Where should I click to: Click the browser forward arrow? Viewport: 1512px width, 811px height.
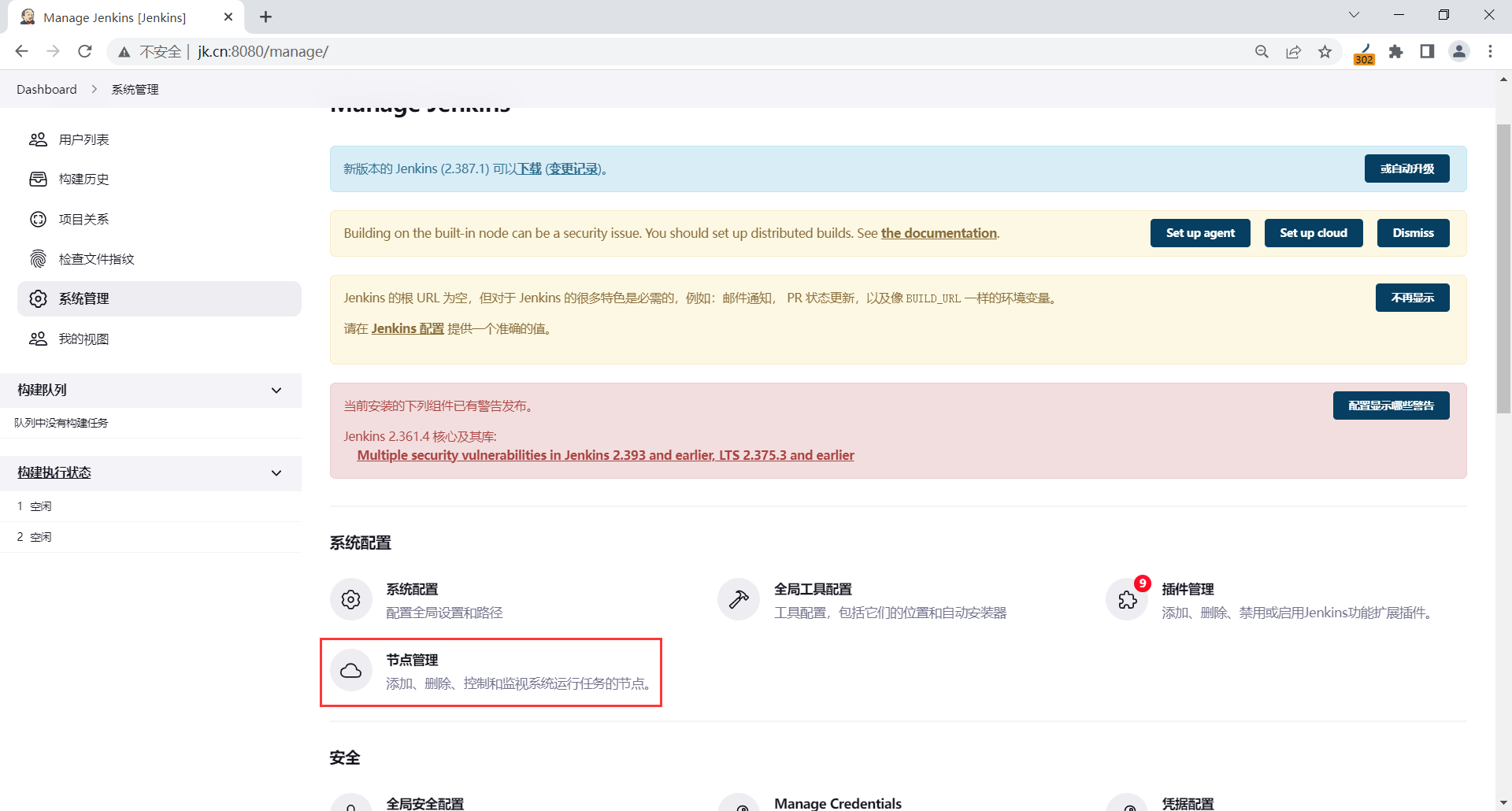(x=53, y=51)
